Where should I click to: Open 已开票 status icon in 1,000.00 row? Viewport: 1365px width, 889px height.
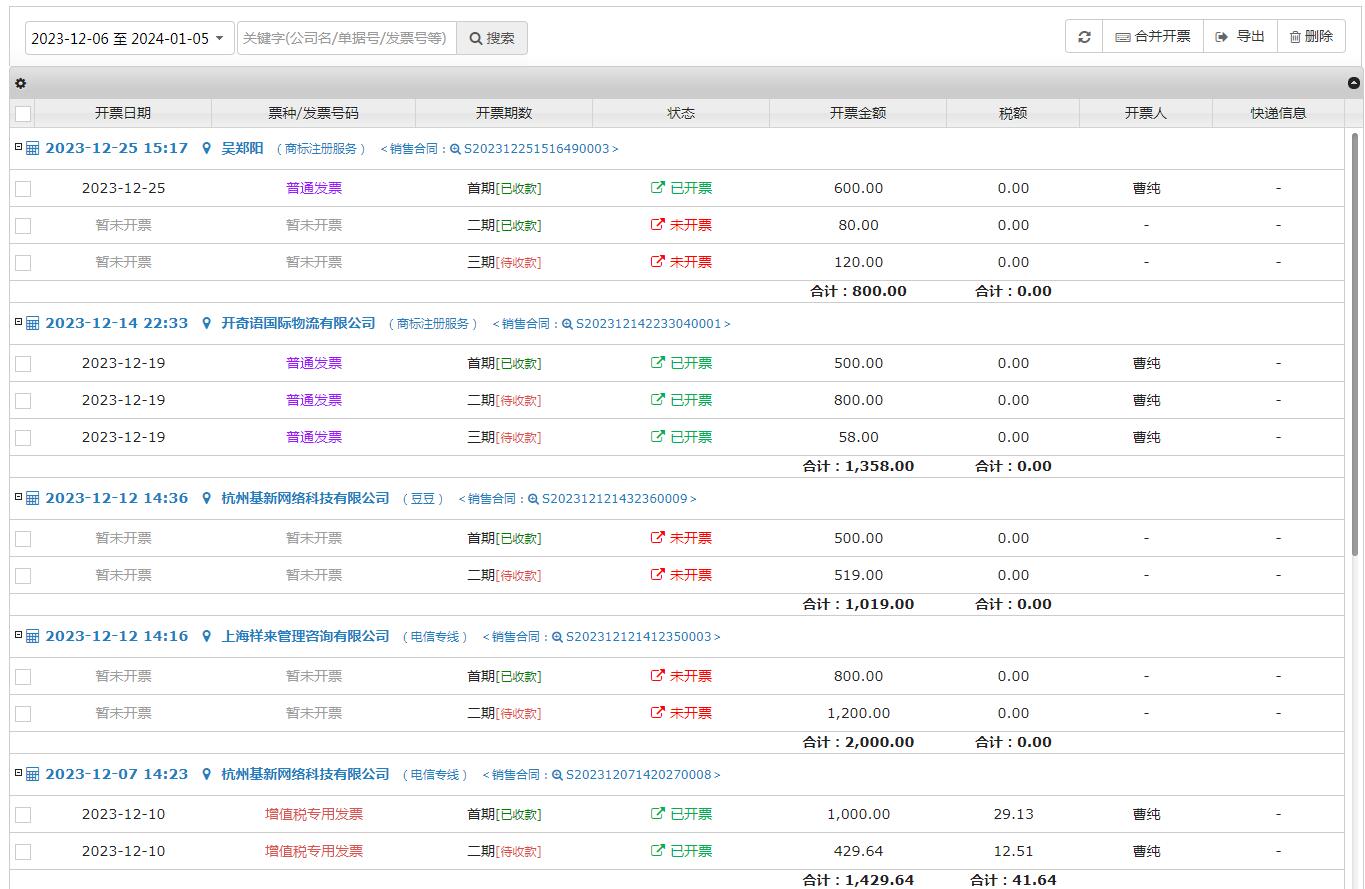[657, 813]
